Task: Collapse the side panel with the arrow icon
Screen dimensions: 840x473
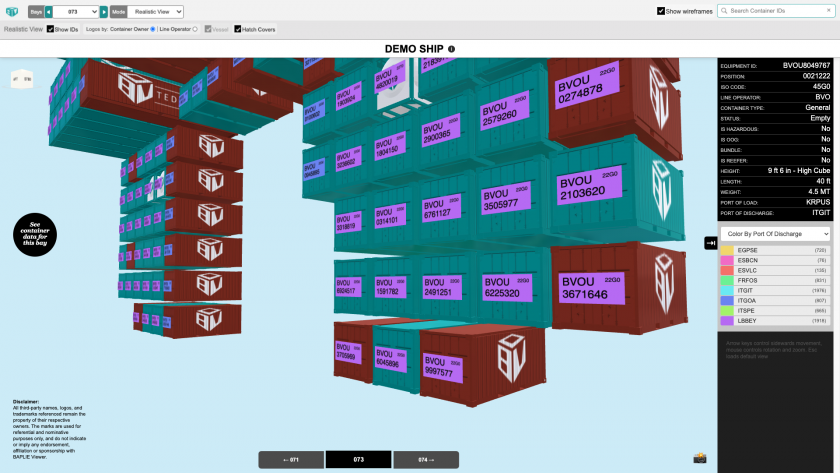Action: [x=710, y=243]
